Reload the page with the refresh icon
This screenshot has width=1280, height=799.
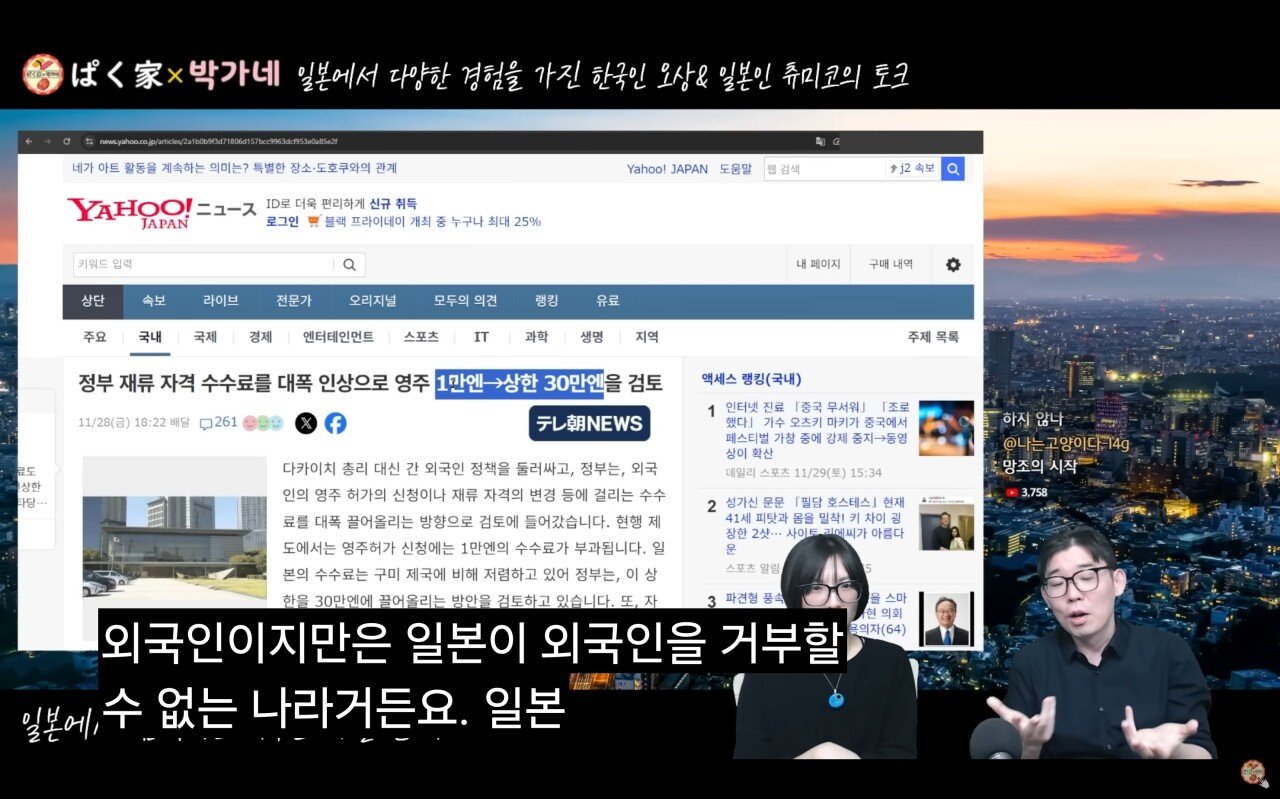click(x=67, y=141)
